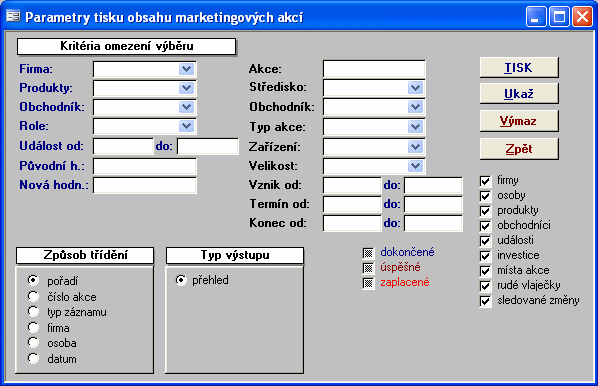The width and height of the screenshot is (598, 386).
Task: Click the form icon in title bar
Action: [x=13, y=17]
